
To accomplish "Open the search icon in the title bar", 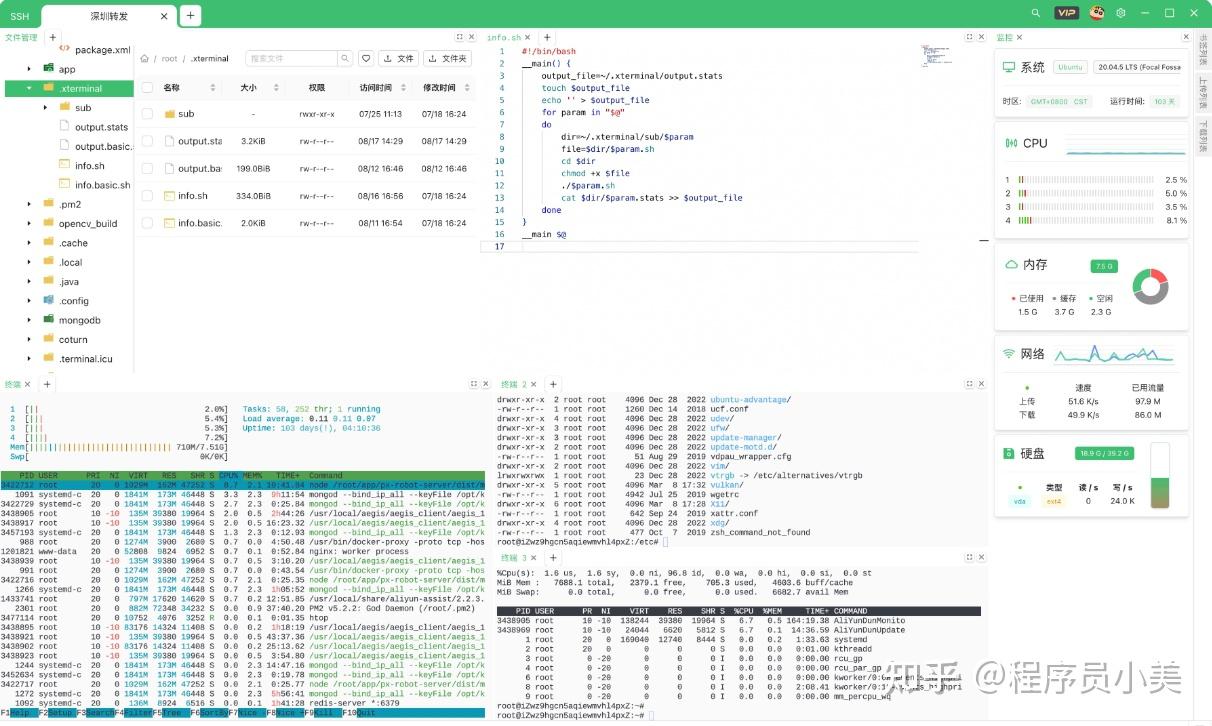I will point(1036,13).
